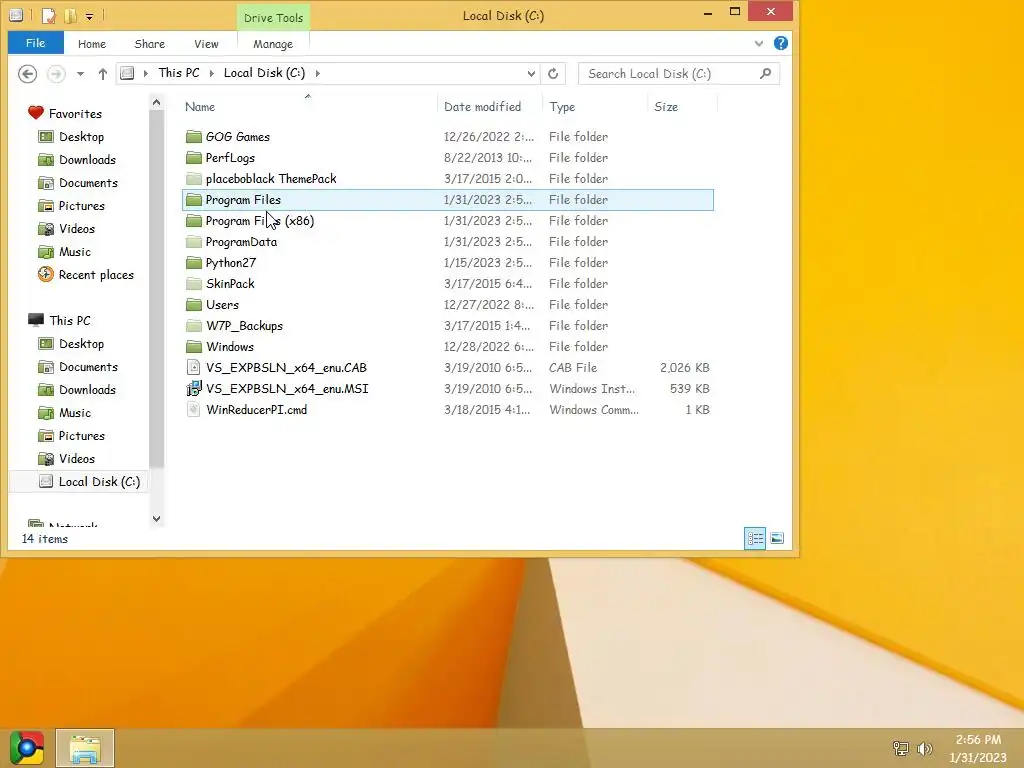The height and width of the screenshot is (768, 1024).
Task: Click Properties icon in quick access toolbar
Action: tap(49, 14)
